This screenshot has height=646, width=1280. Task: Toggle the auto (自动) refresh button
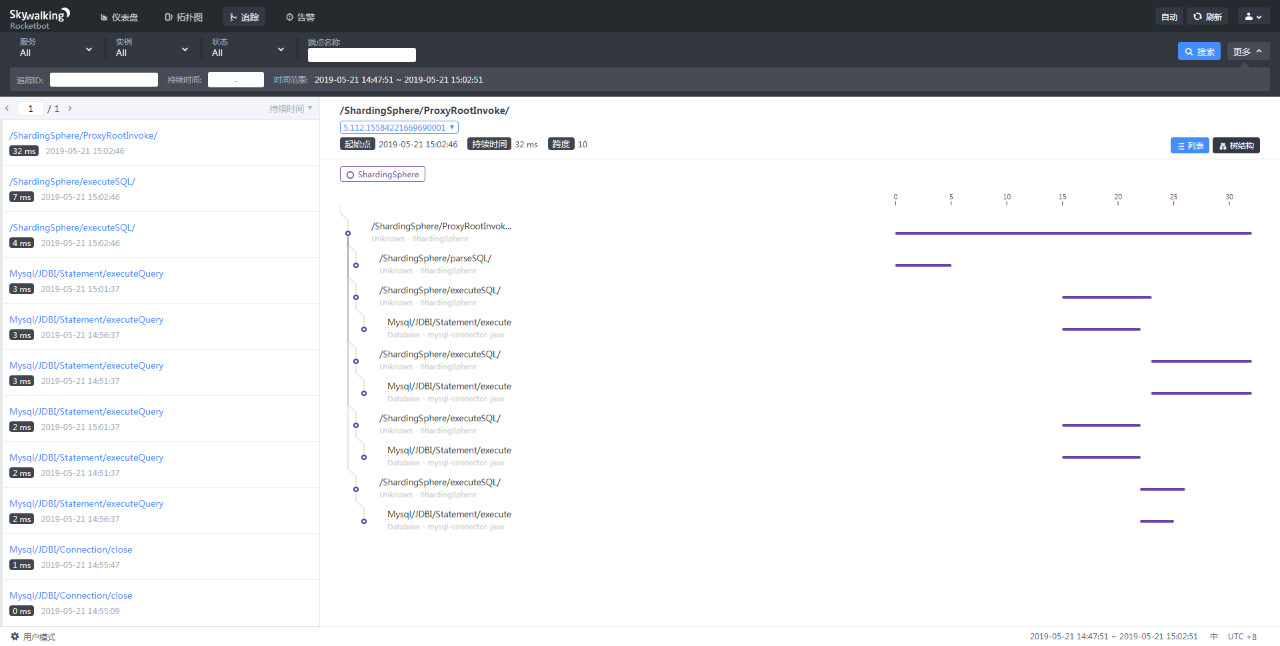point(1168,16)
